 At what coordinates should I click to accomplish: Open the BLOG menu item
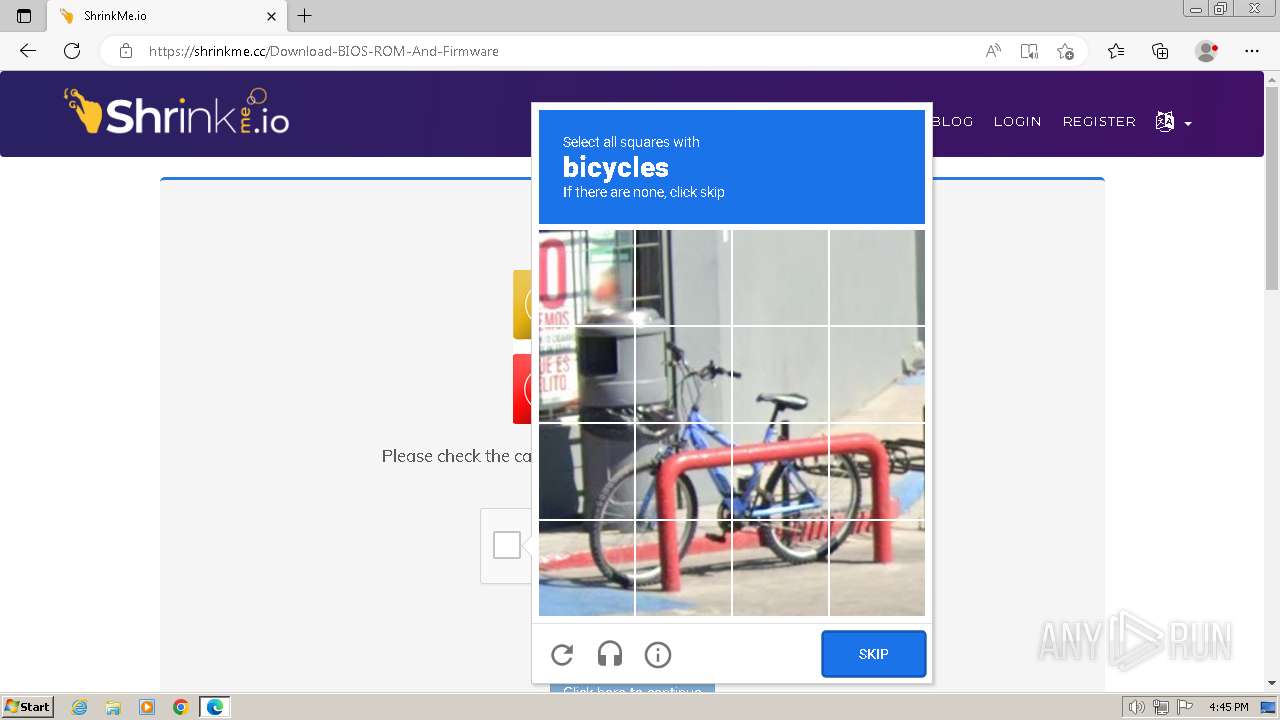(x=952, y=121)
